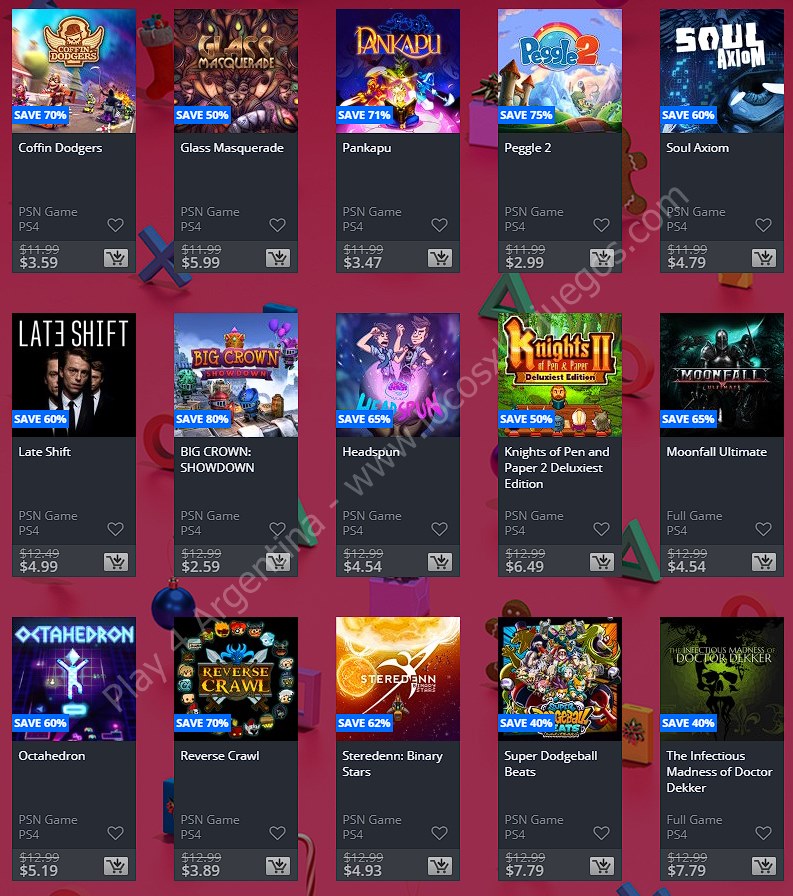Add Peggle 2 to cart

point(602,258)
